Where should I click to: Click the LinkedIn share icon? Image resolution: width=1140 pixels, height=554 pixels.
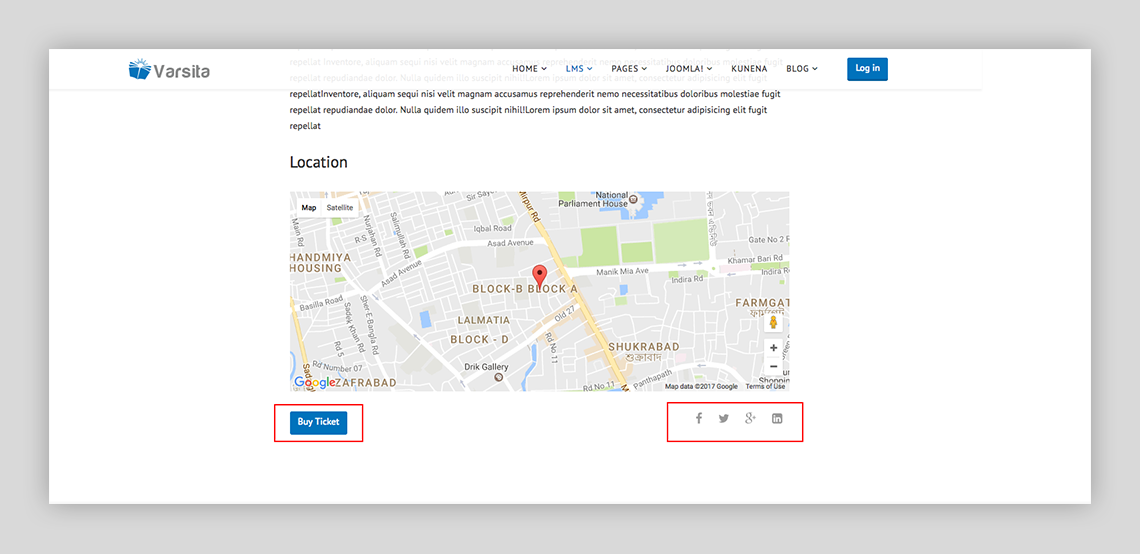[x=777, y=418]
